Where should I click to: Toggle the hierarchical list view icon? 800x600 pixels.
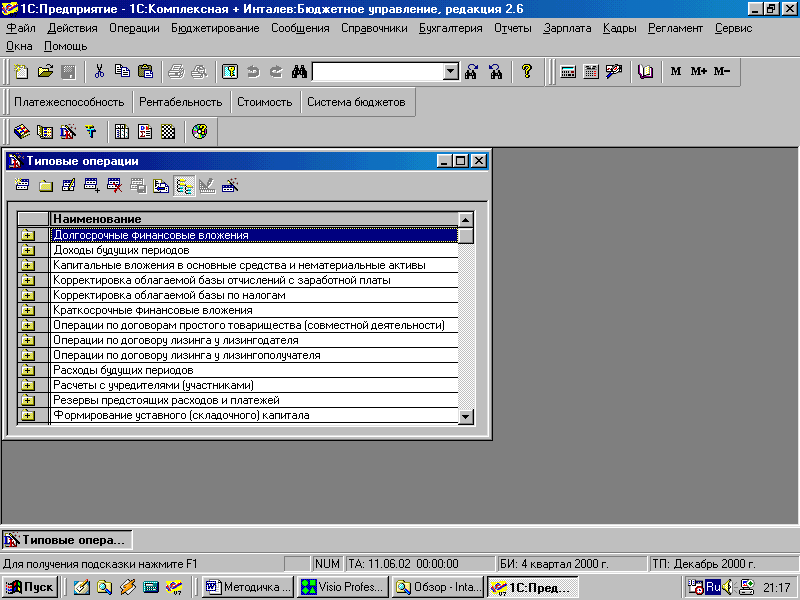(x=184, y=186)
